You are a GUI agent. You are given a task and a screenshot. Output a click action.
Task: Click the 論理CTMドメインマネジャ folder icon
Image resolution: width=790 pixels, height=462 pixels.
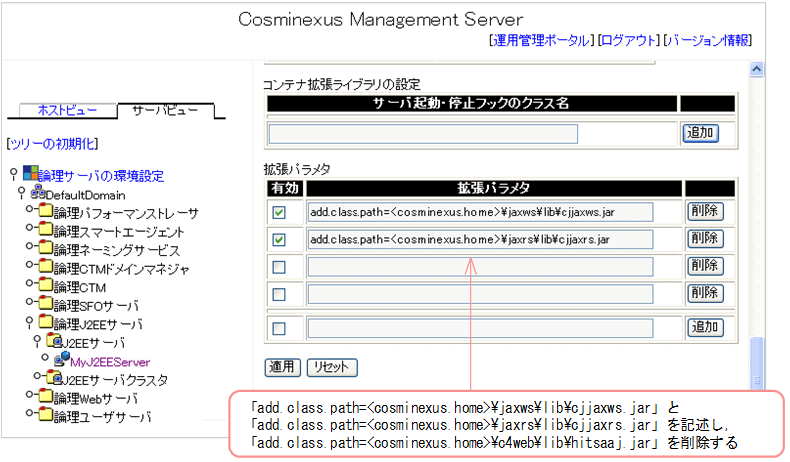(x=46, y=267)
